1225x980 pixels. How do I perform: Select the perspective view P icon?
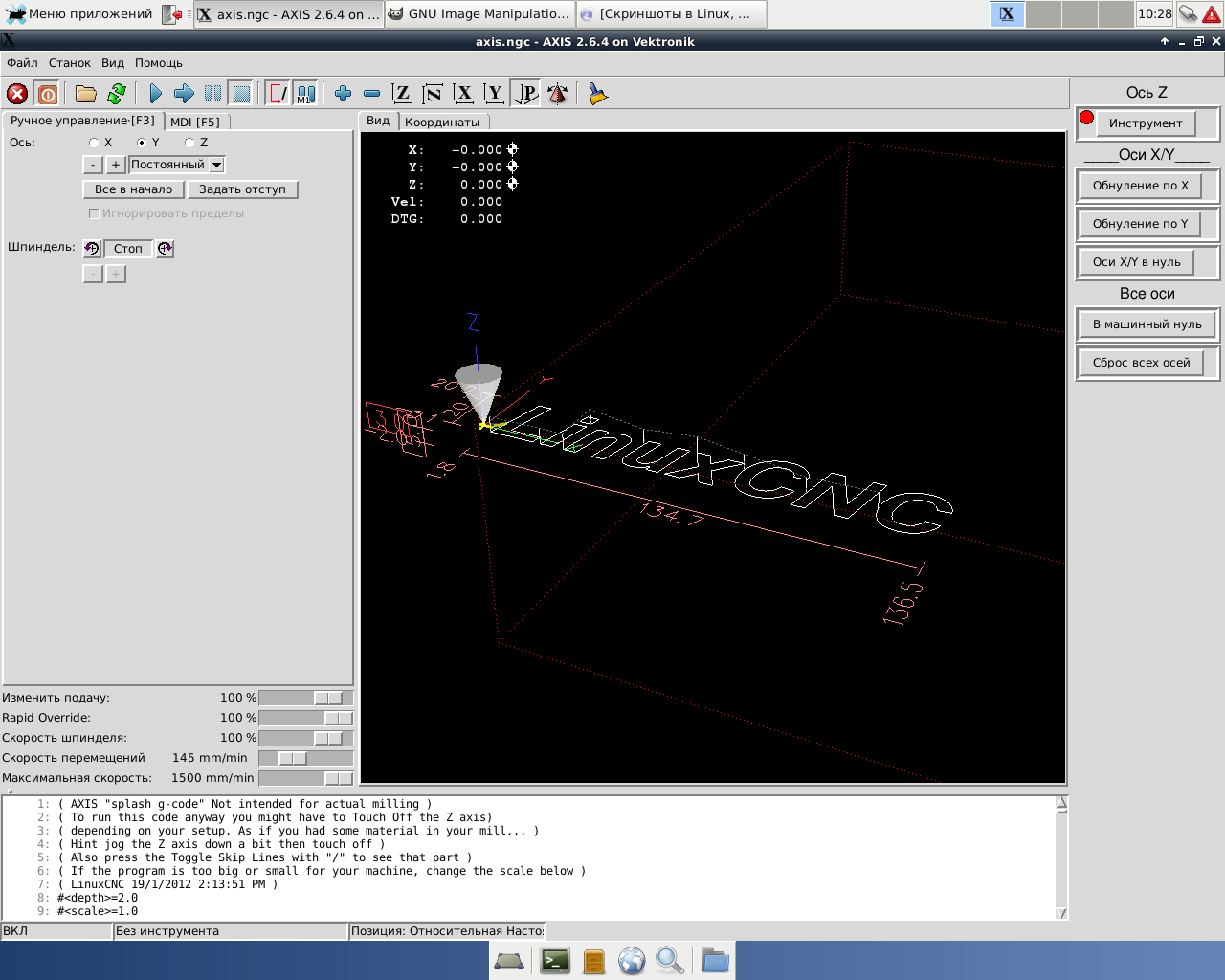point(526,94)
